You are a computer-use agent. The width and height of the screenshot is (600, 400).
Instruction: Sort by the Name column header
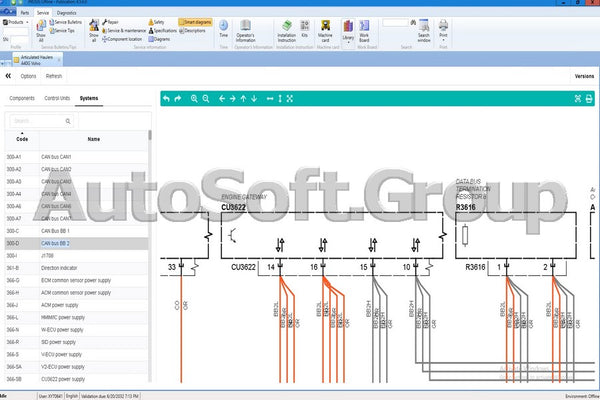(x=94, y=139)
